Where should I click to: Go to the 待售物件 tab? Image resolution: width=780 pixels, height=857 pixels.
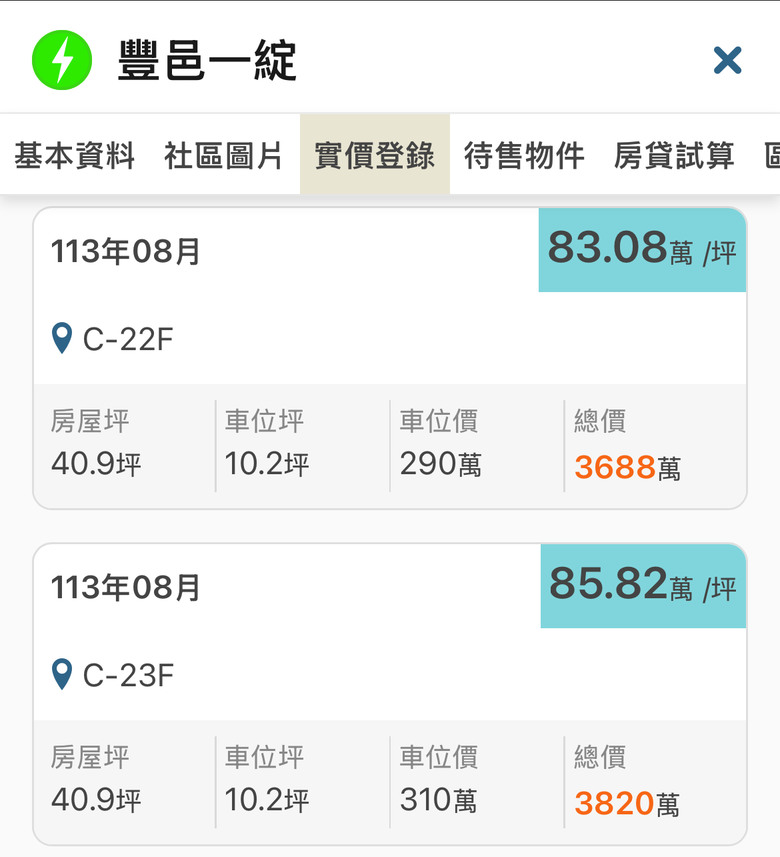(524, 155)
